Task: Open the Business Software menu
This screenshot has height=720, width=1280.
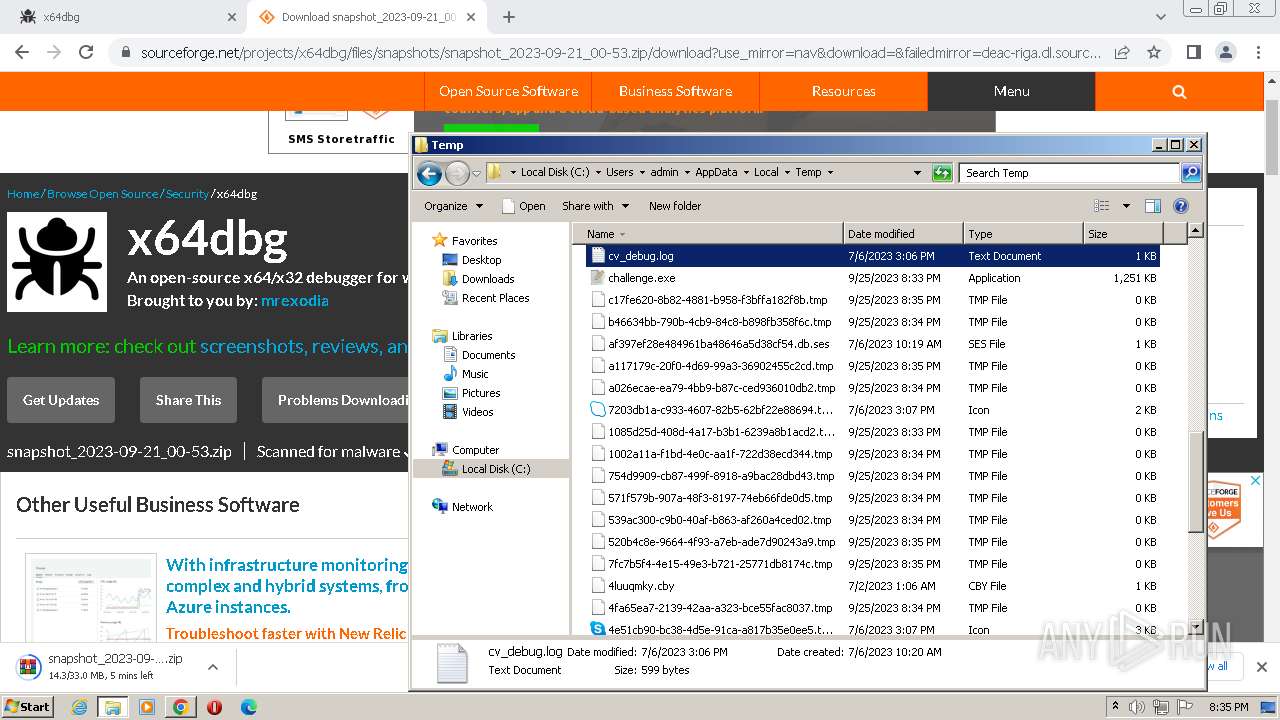Action: pos(675,91)
